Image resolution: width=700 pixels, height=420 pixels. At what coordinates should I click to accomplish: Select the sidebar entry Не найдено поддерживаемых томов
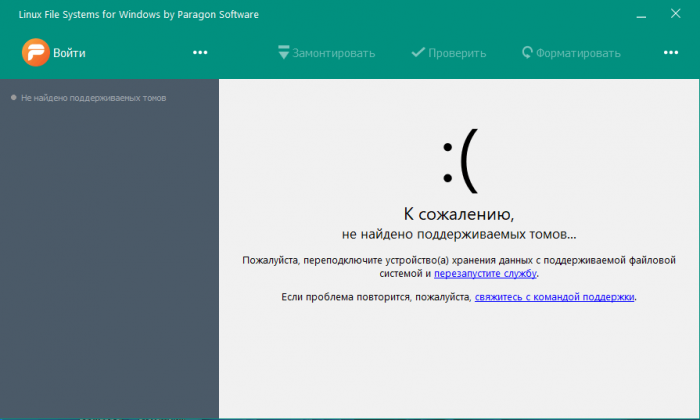coord(93,98)
